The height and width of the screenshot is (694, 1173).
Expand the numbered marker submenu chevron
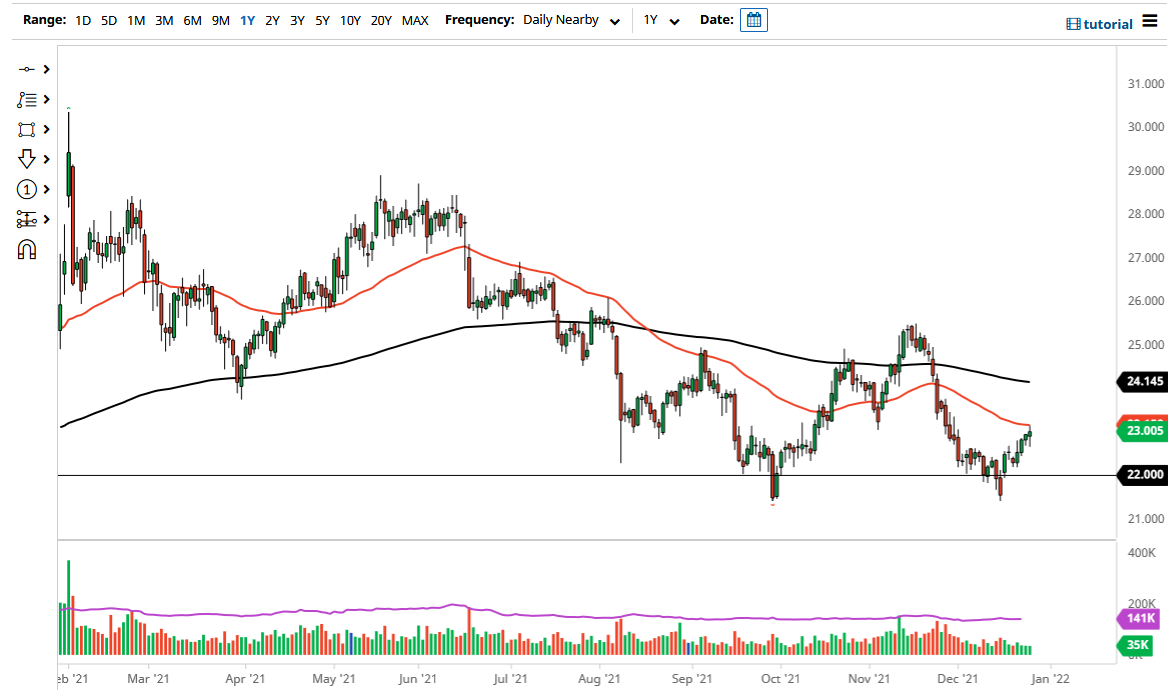(x=46, y=189)
